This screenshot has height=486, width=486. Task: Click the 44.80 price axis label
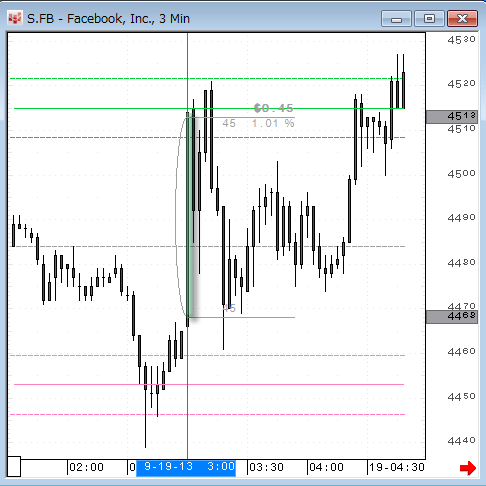pos(461,263)
